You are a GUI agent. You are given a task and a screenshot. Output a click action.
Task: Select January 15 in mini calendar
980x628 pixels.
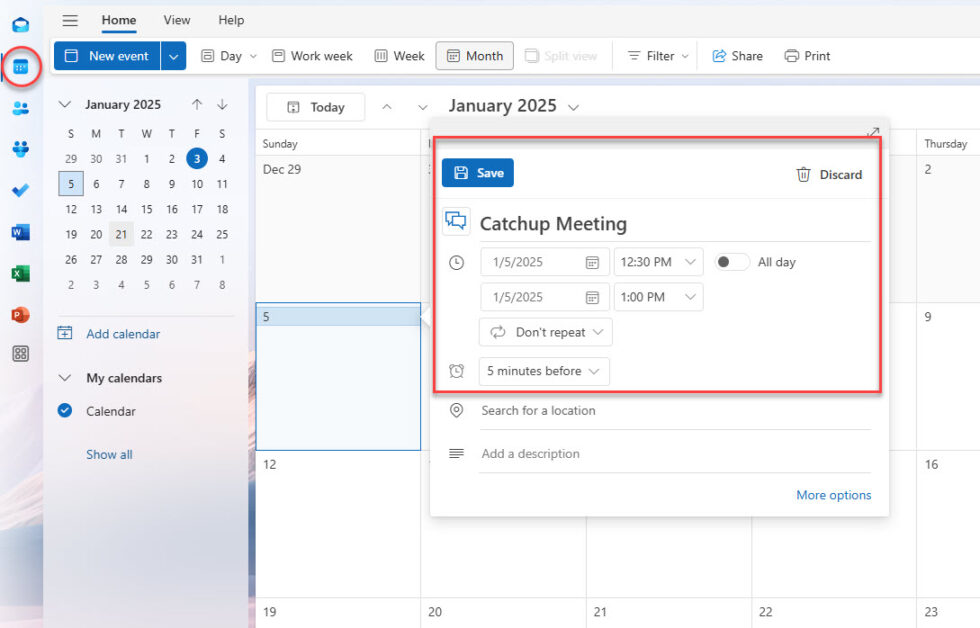[146, 209]
